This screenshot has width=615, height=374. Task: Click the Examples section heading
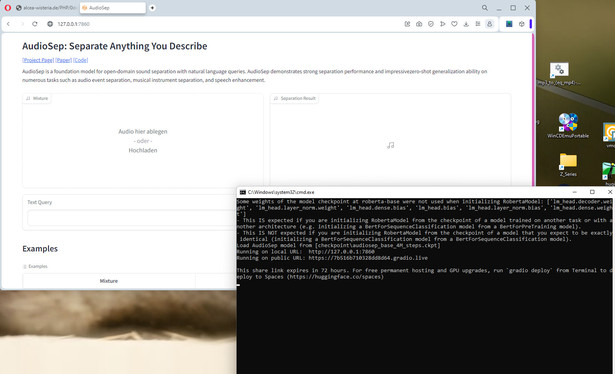click(x=40, y=249)
